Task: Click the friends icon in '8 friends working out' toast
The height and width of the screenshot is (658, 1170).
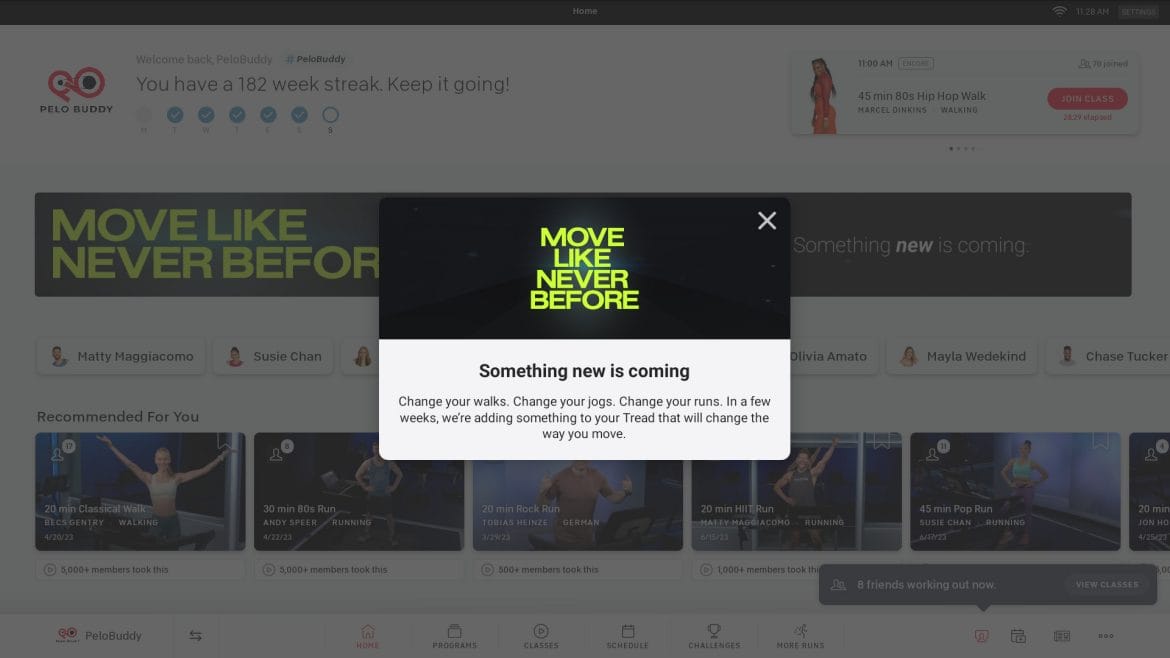Action: coord(839,585)
